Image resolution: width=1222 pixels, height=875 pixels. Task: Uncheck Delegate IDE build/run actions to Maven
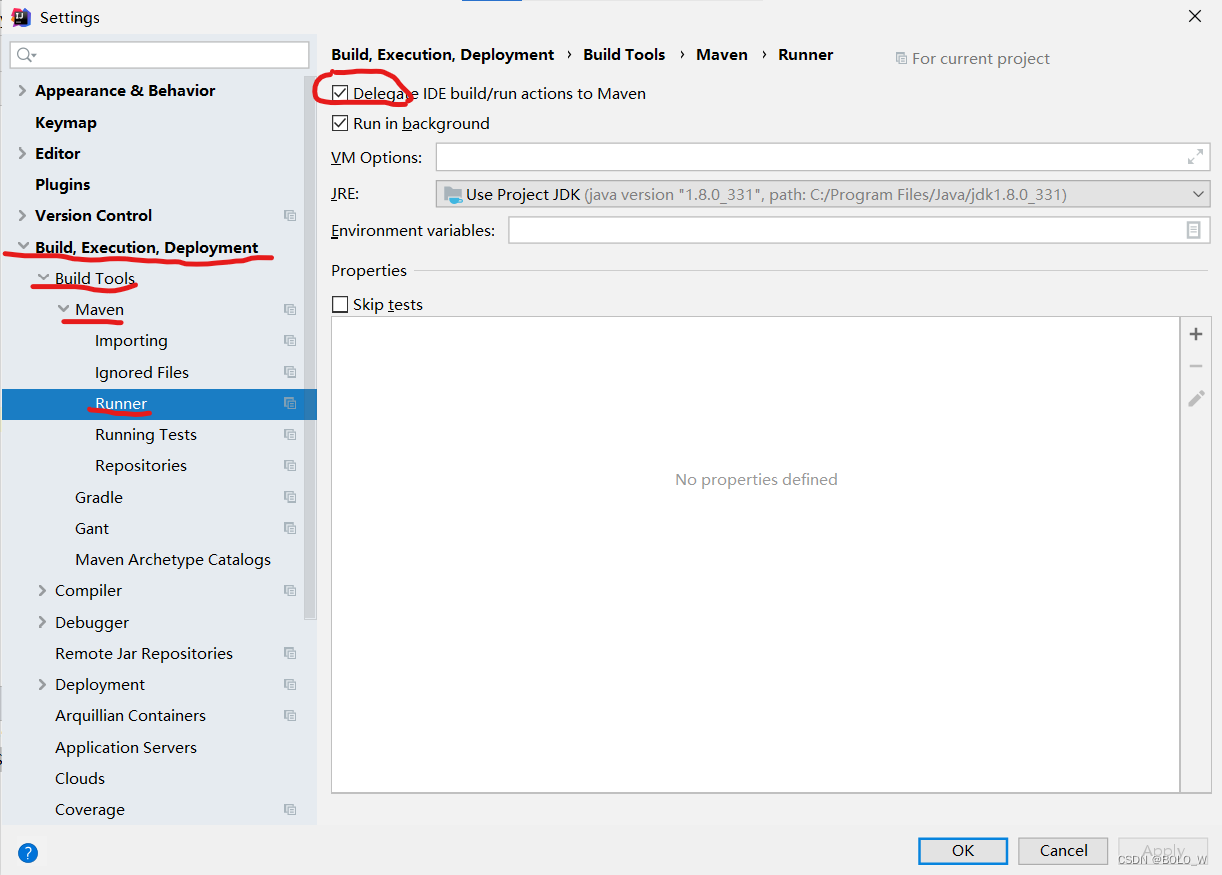tap(340, 93)
